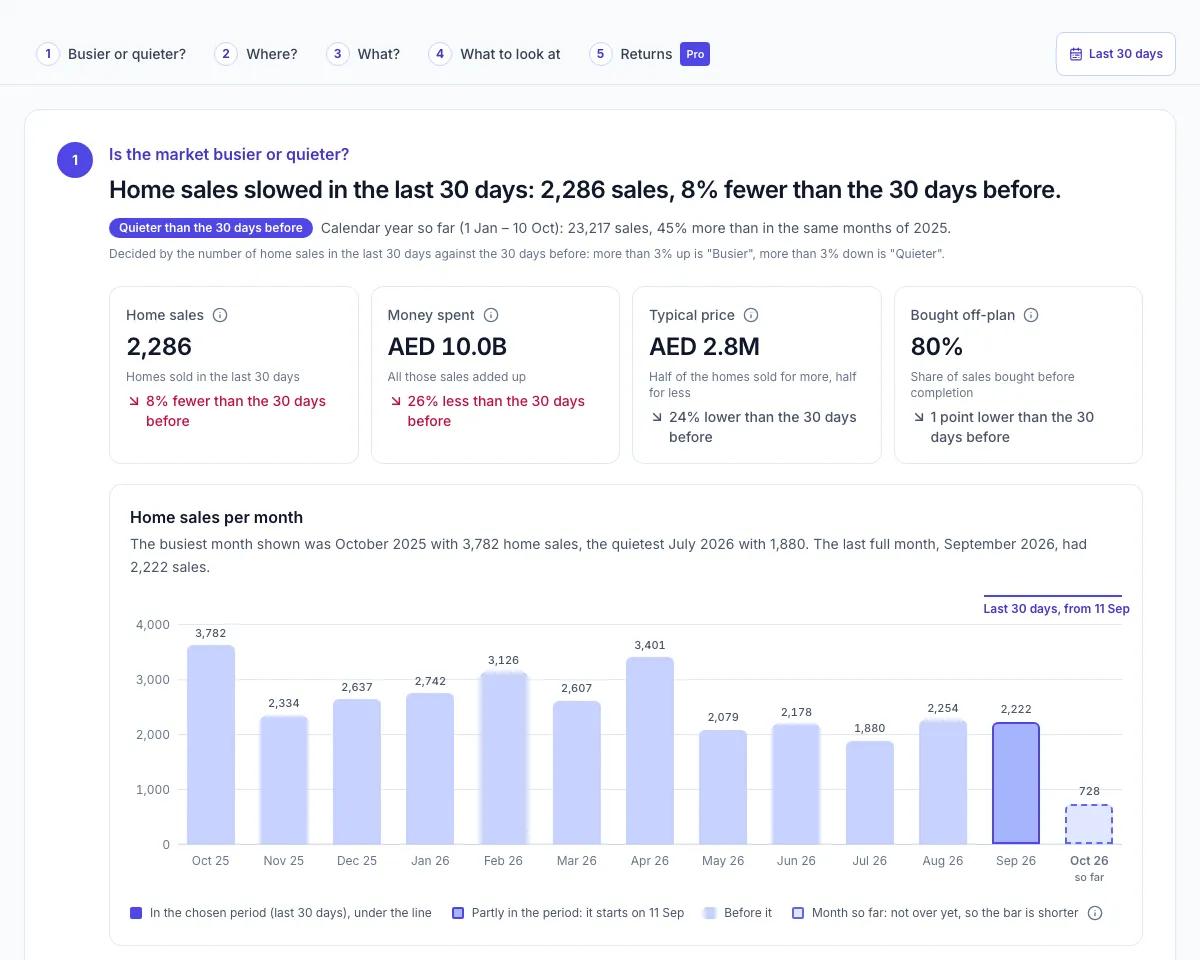Select the Jun 26 bar showing 2,178

tap(796, 784)
